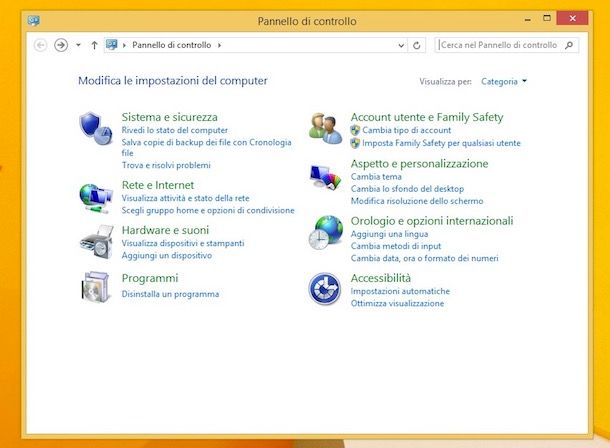Click shield icon beside Cambia tipo di account
Image resolution: width=610 pixels, height=448 pixels.
click(355, 130)
